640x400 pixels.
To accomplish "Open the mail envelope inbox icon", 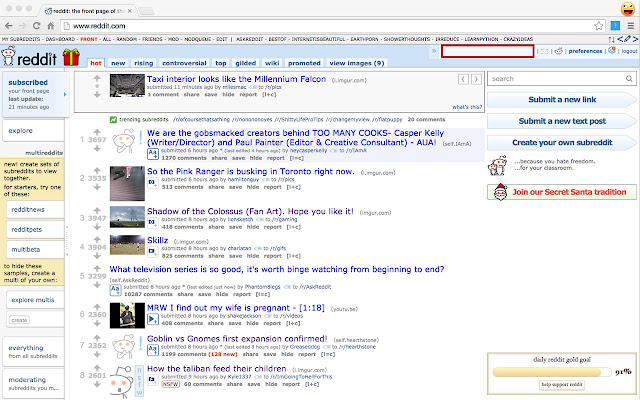I will [544, 51].
